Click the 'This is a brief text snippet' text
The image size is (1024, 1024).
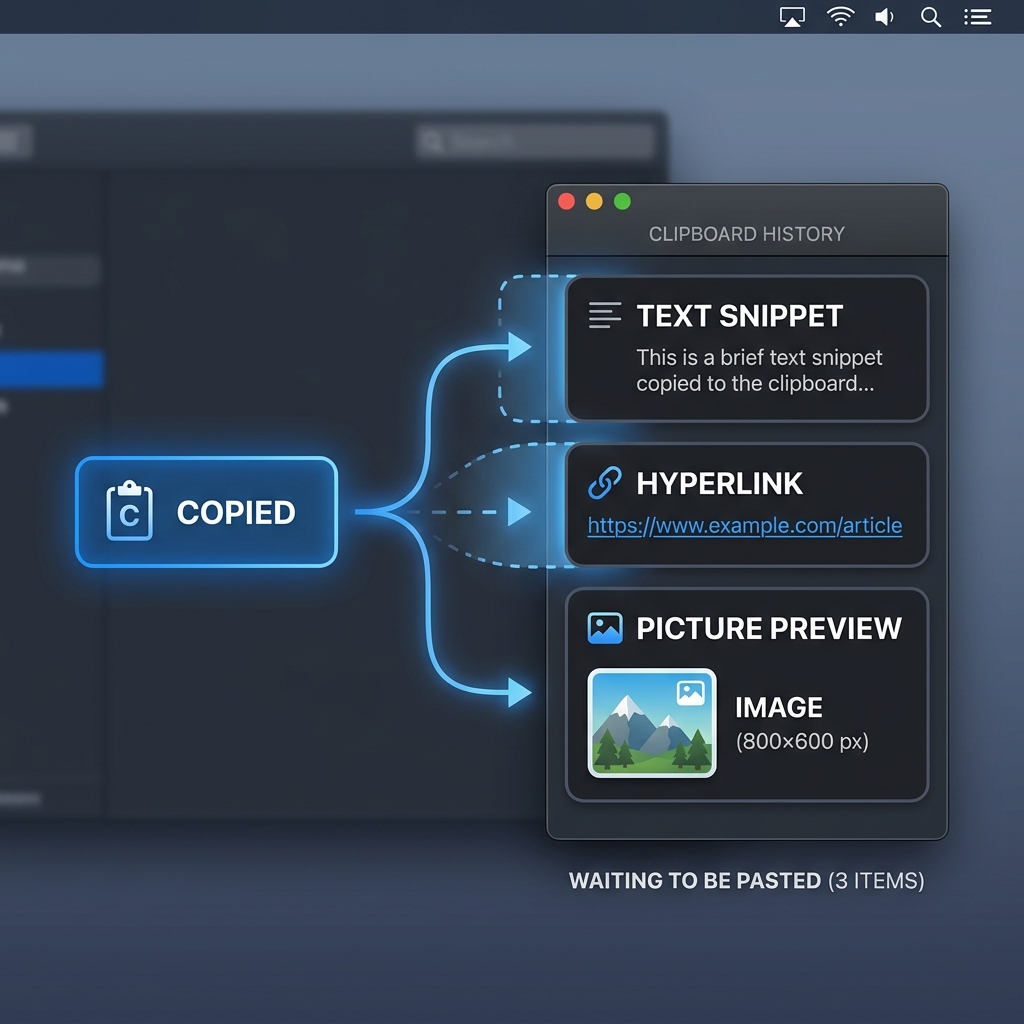coord(759,357)
